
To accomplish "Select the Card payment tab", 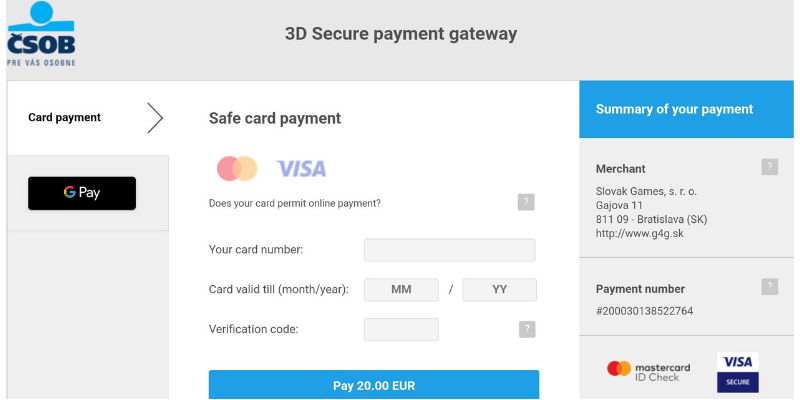I will pos(65,118).
